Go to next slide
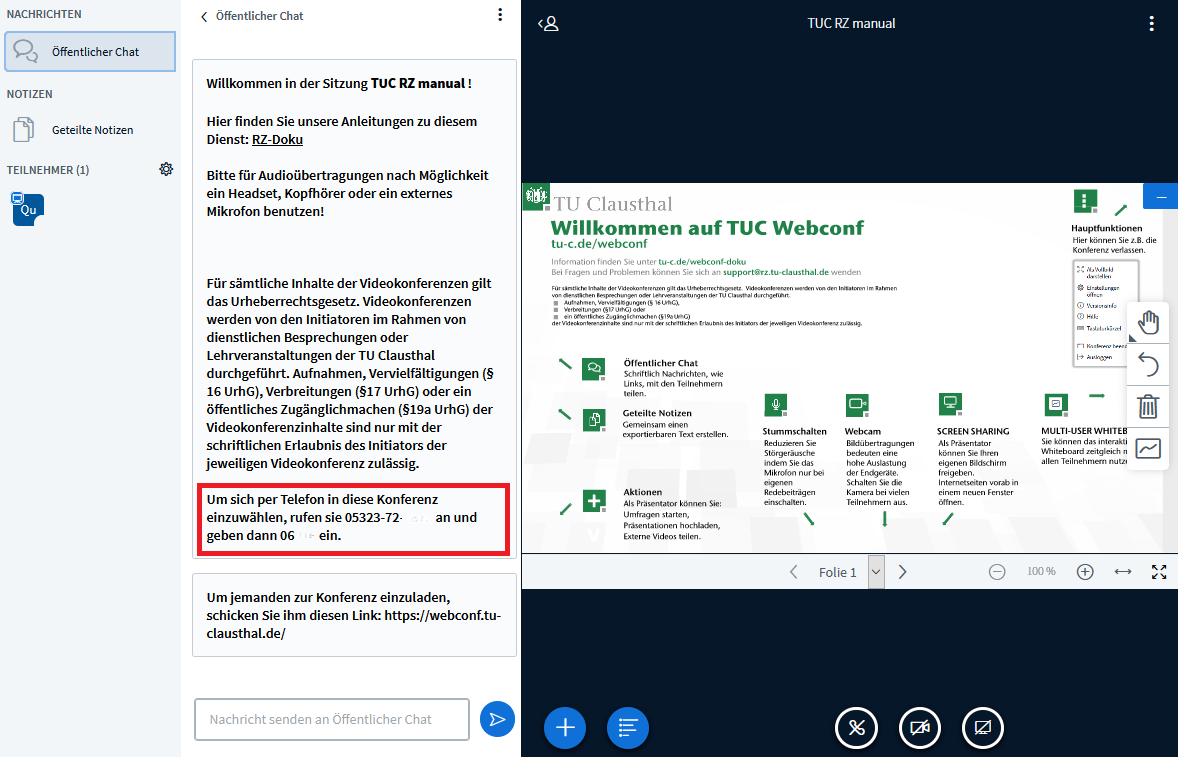This screenshot has width=1178, height=757. point(902,572)
